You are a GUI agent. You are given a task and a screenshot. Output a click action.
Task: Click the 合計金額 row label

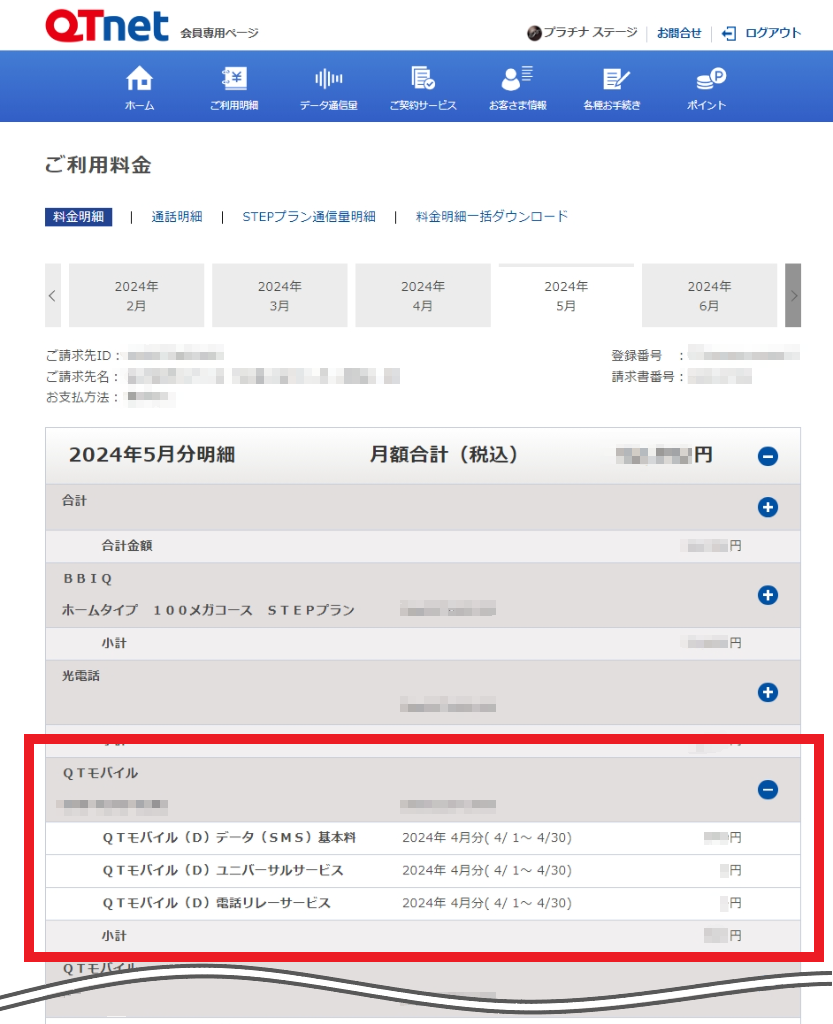click(x=127, y=545)
